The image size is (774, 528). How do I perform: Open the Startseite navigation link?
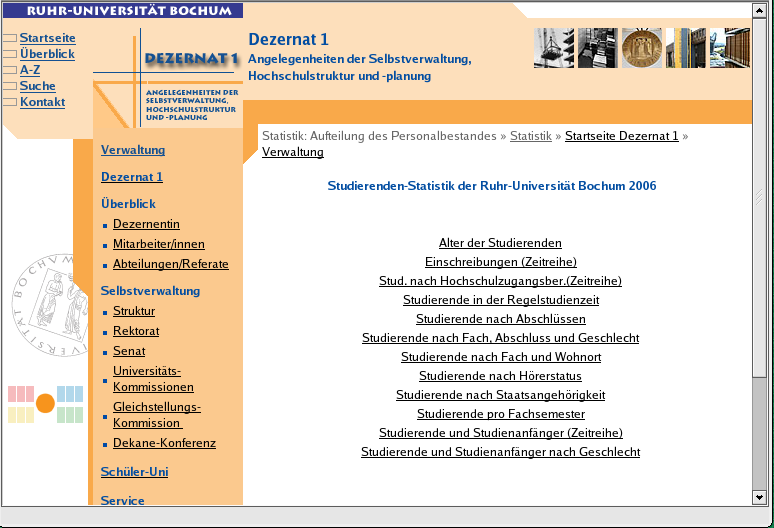point(47,38)
